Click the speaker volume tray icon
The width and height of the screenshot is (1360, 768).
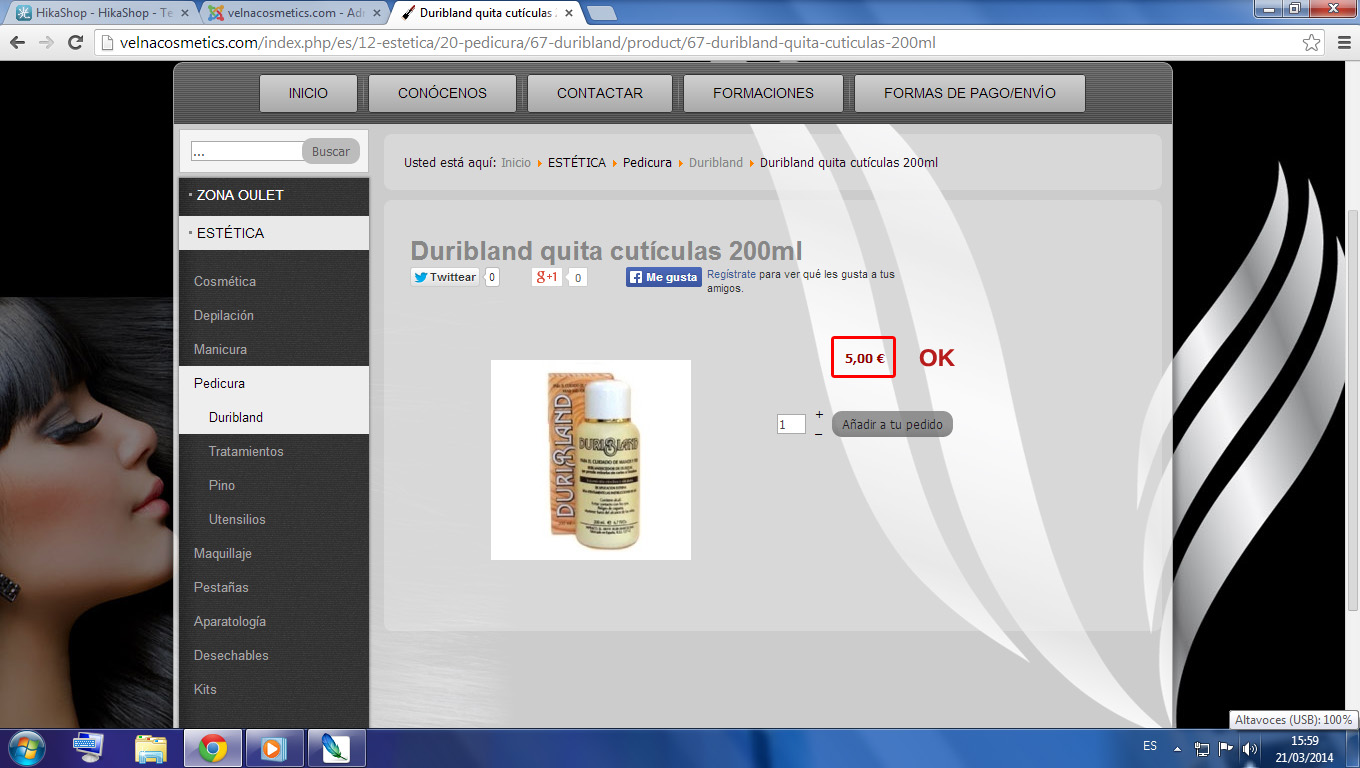click(x=1249, y=748)
